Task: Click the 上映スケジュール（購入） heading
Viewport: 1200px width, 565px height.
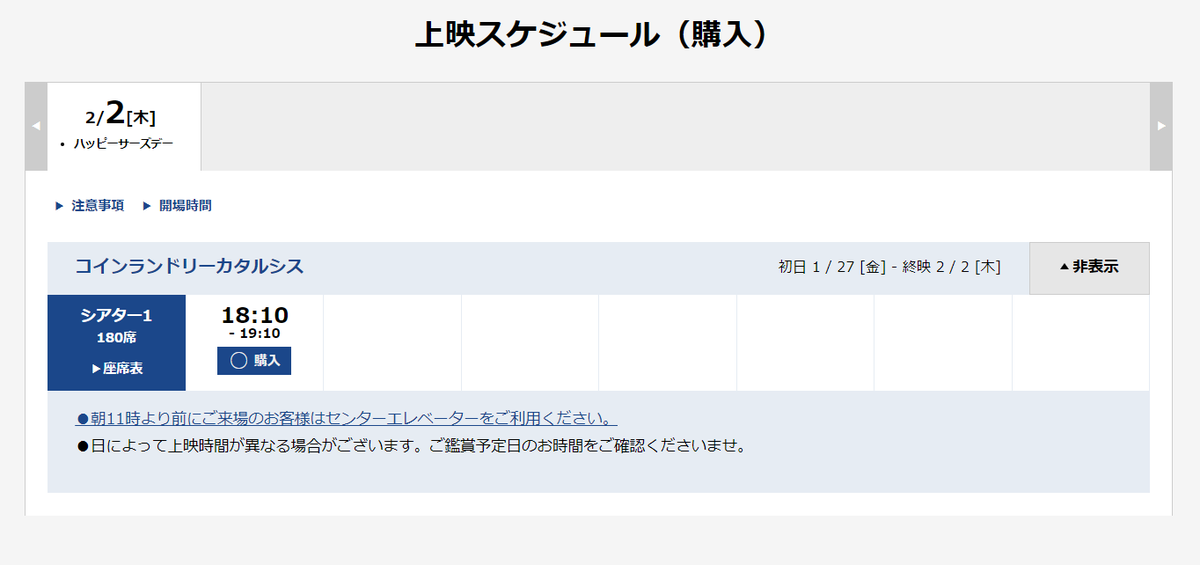Action: tap(597, 34)
